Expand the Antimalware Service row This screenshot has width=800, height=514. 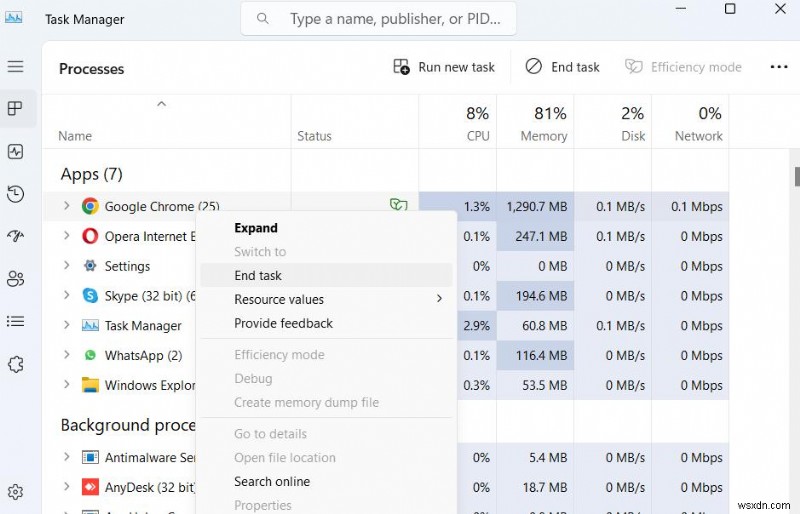66,456
